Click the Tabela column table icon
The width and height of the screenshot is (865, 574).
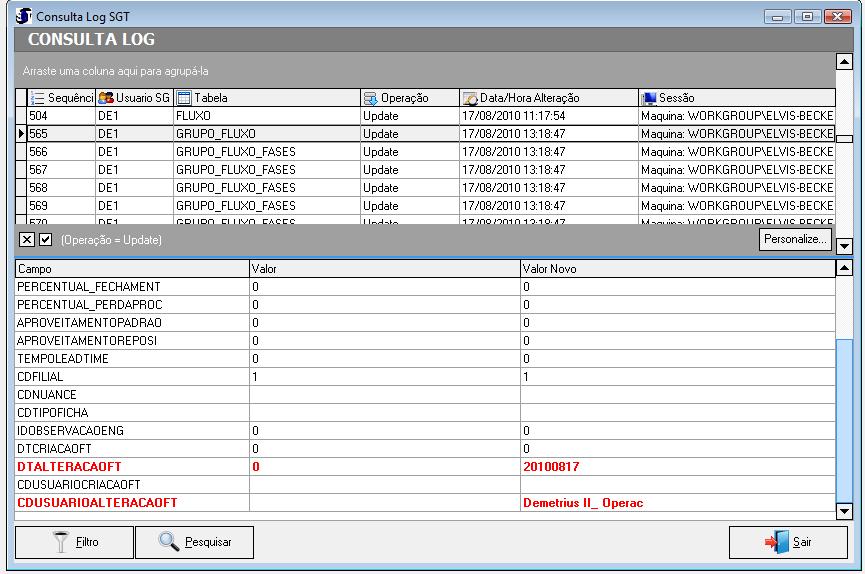click(x=184, y=98)
